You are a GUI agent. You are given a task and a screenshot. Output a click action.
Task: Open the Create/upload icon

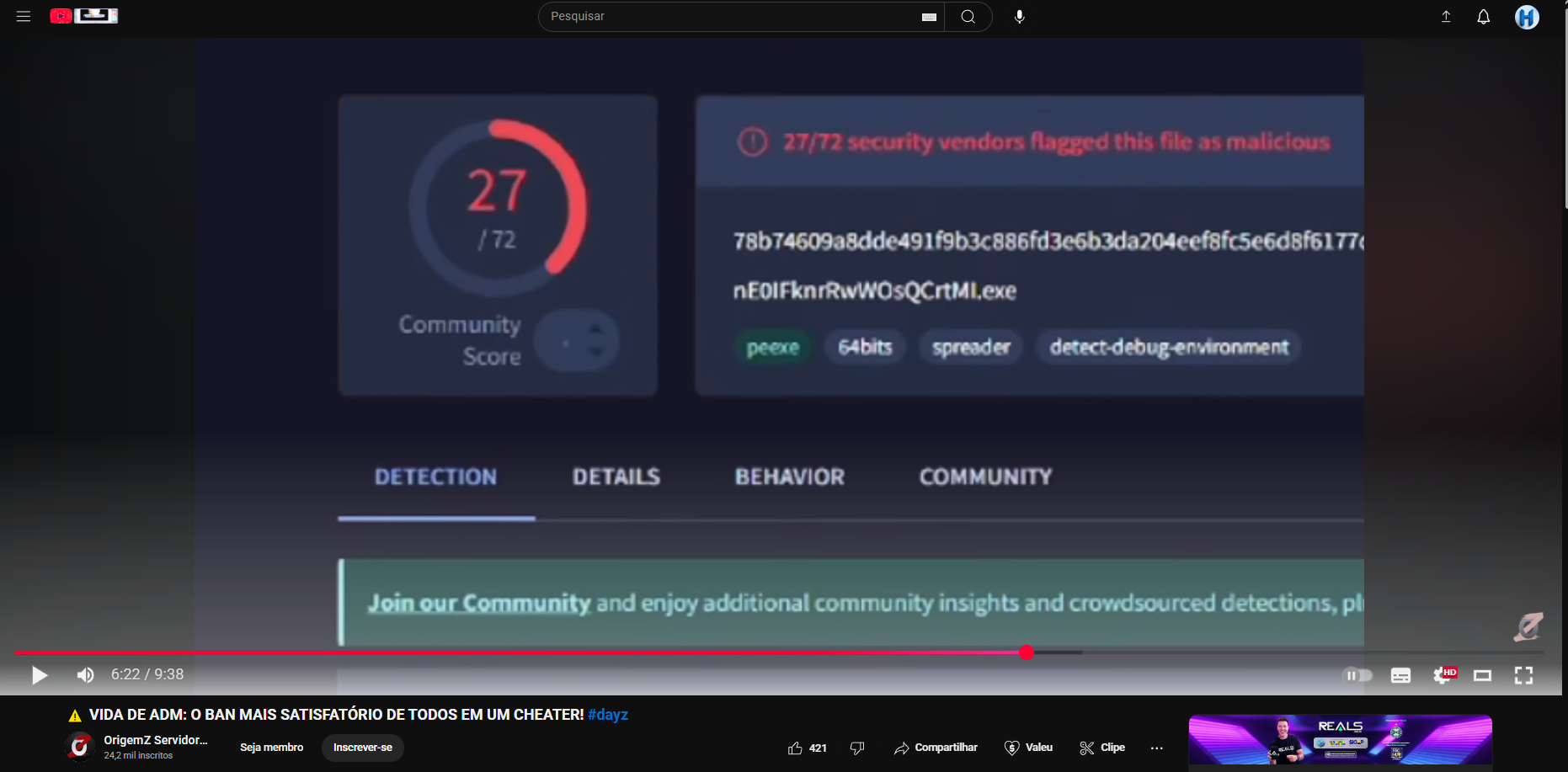click(1445, 16)
